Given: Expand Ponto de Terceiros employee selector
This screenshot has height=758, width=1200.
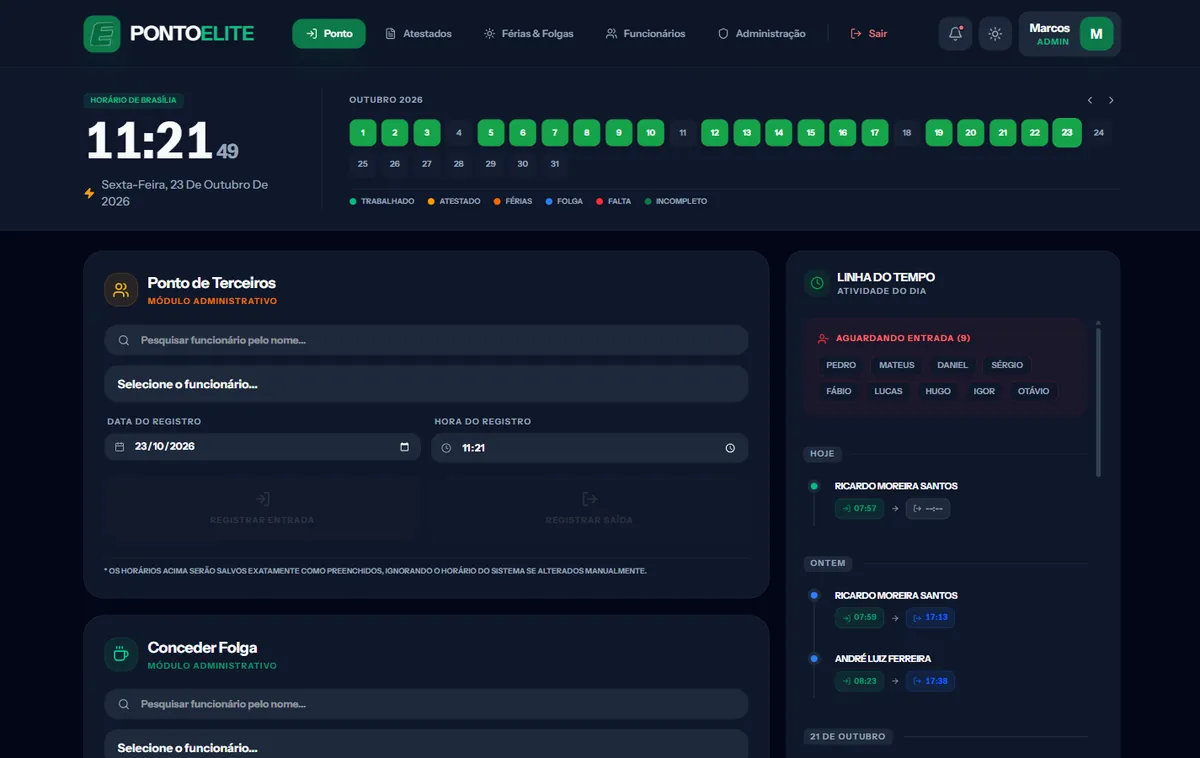Looking at the screenshot, I should (426, 384).
